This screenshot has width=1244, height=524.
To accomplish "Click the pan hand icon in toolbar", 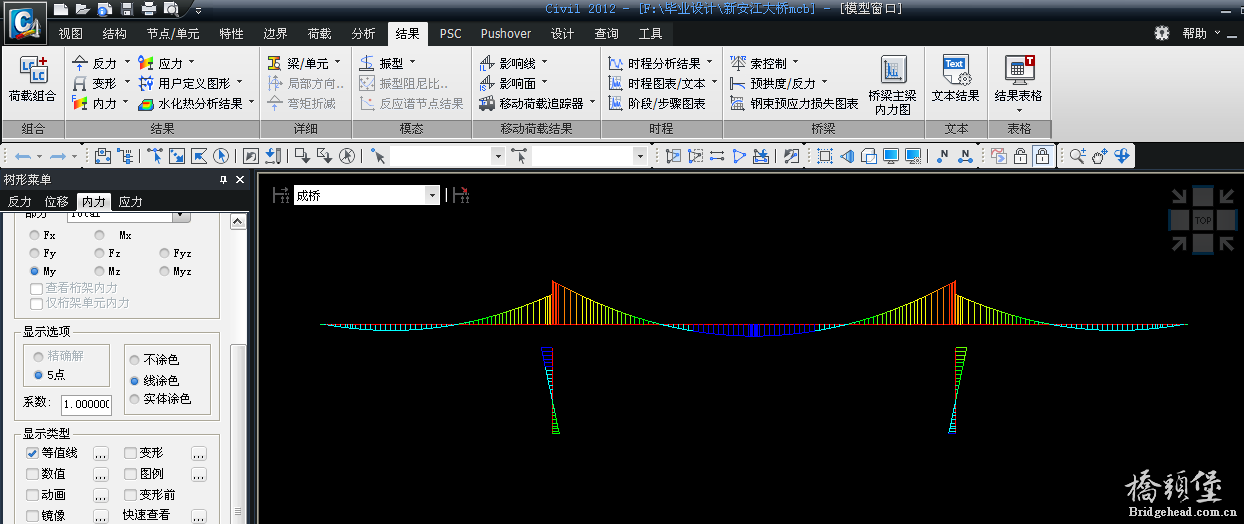I will pos(1099,156).
